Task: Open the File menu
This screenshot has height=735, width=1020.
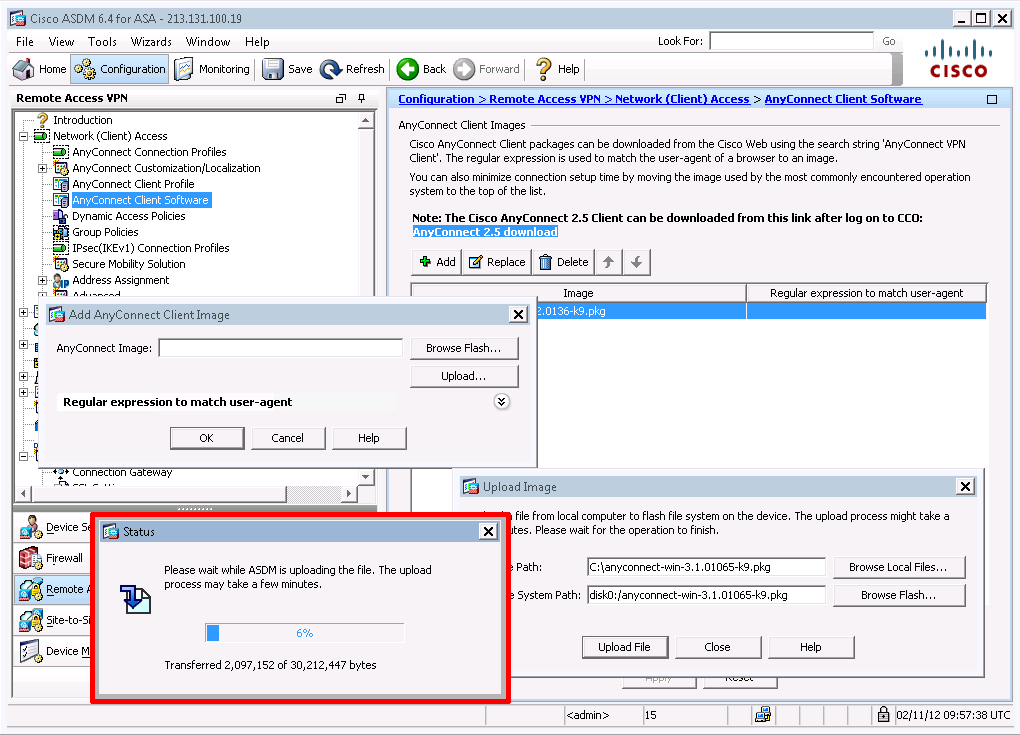Action: [x=25, y=42]
